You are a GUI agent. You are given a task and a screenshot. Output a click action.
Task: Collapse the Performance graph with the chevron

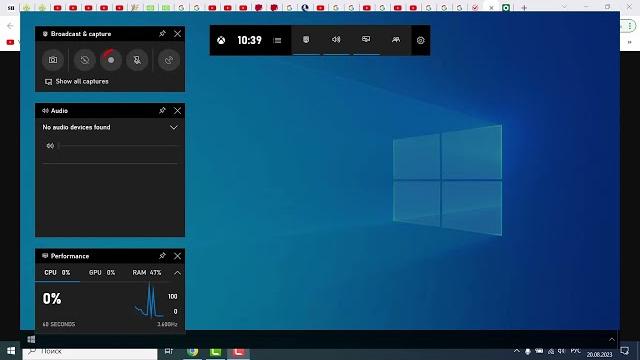(x=178, y=273)
